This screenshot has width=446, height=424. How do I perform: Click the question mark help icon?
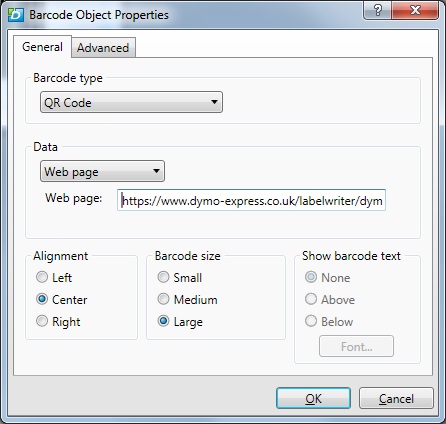pos(378,10)
